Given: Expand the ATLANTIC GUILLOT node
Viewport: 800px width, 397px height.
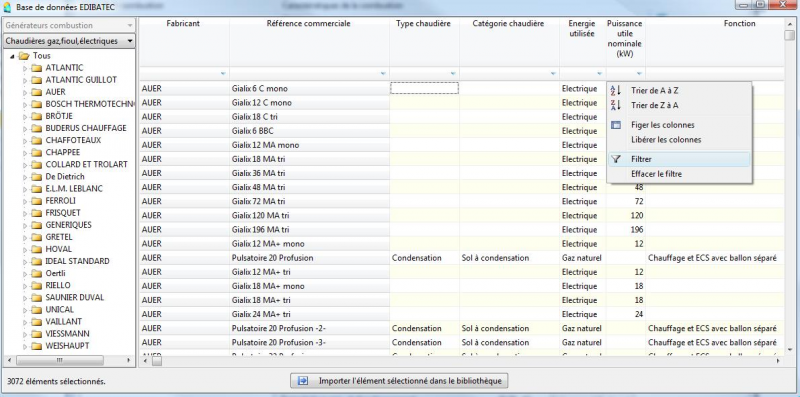Looking at the screenshot, I should (25, 80).
